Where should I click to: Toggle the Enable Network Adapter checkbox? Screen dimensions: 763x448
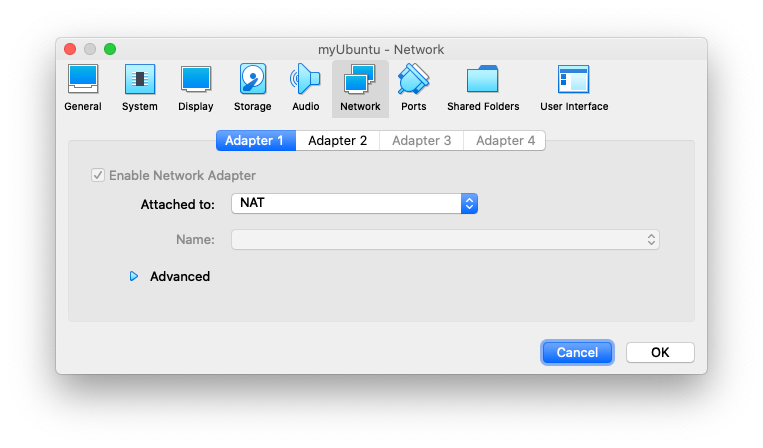click(98, 175)
